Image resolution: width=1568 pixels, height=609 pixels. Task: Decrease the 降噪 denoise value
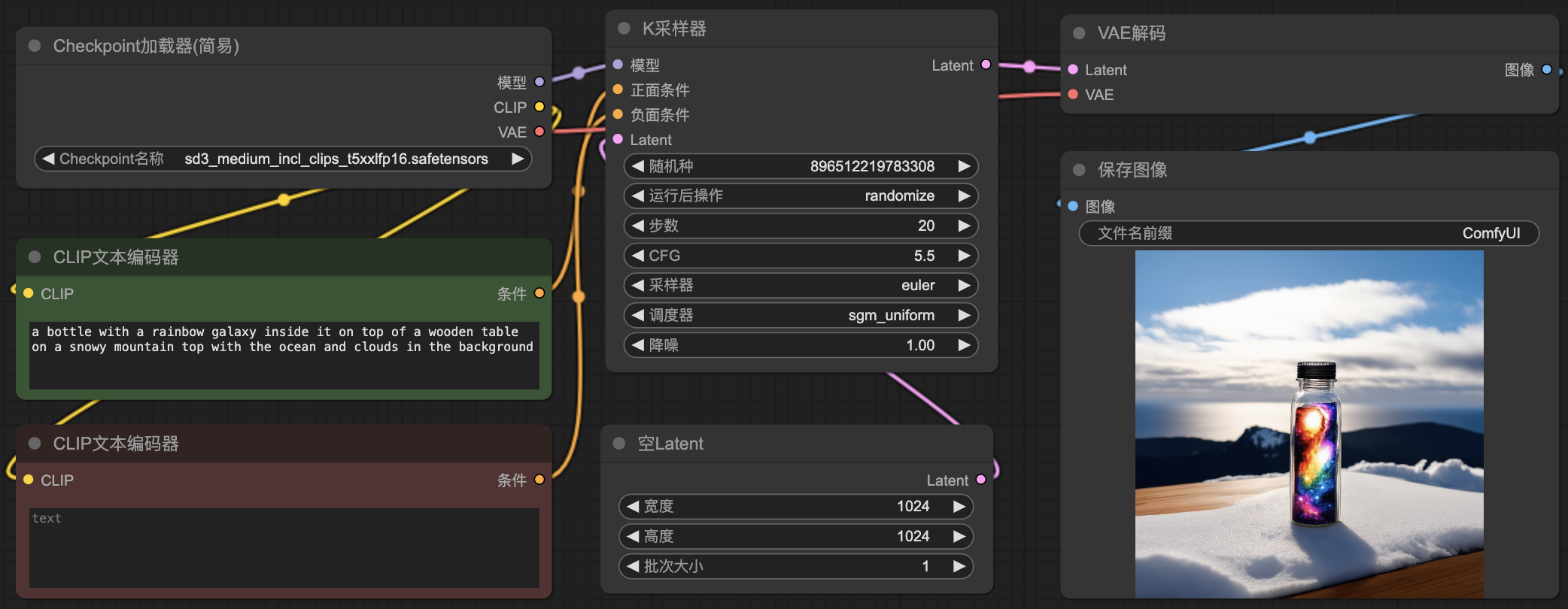pyautogui.click(x=637, y=345)
